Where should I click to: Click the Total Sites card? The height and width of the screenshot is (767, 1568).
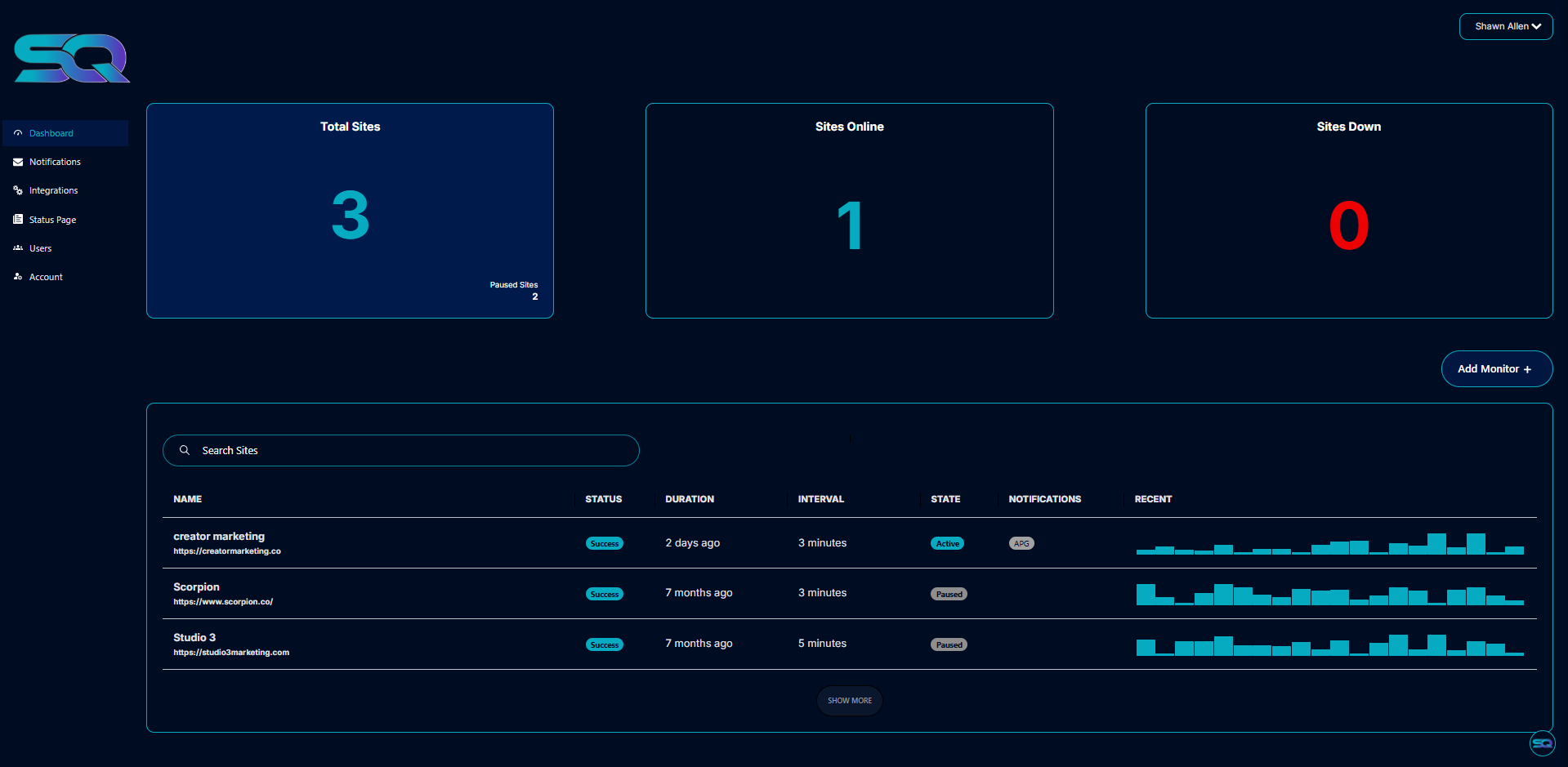coord(350,211)
